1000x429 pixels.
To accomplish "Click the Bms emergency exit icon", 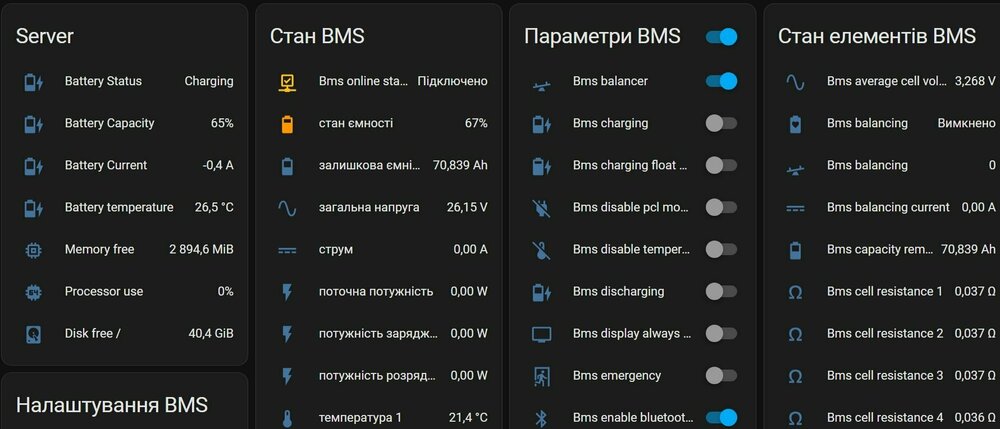I will coord(541,376).
